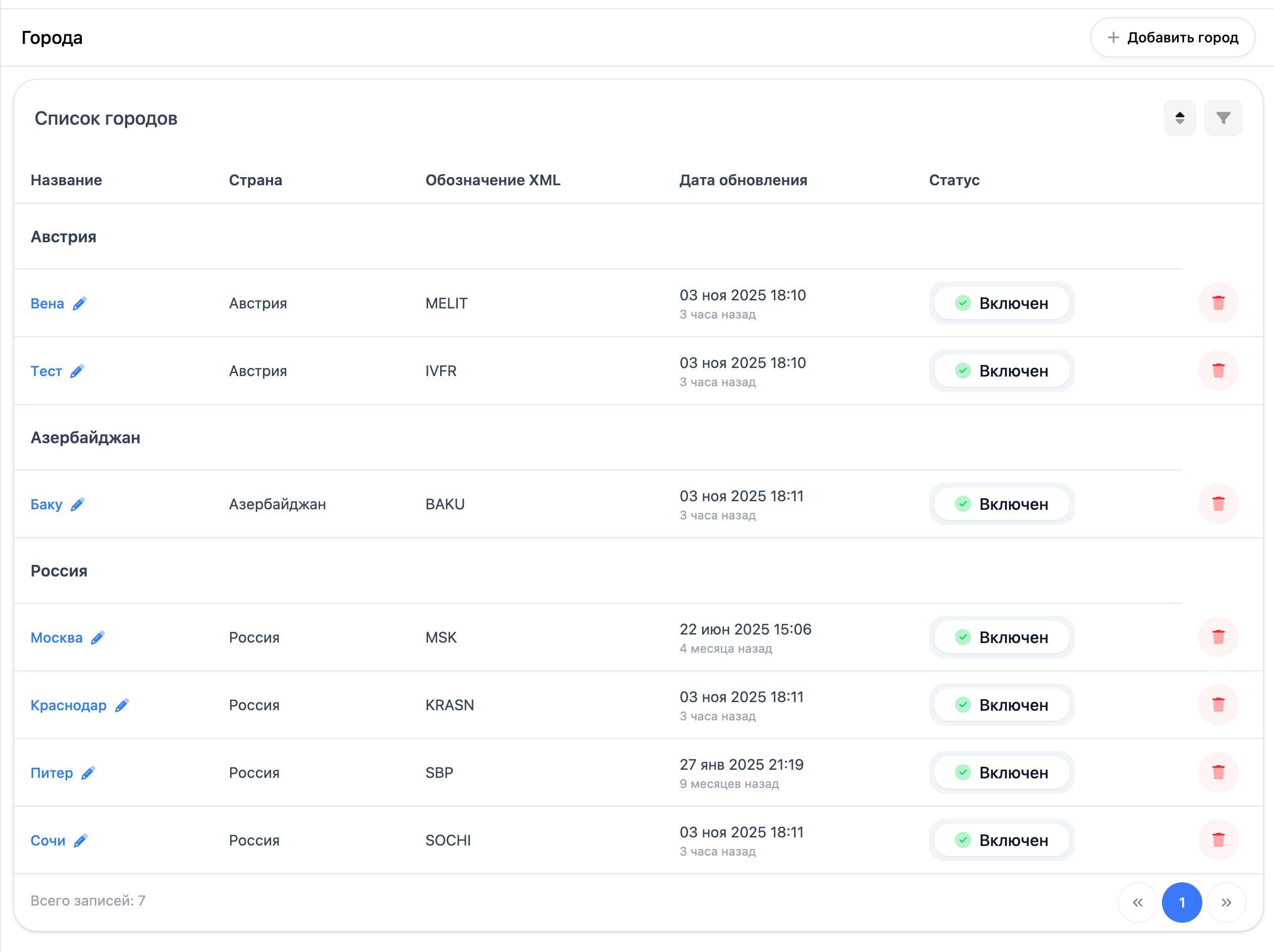Toggle the Включен status for Вена

pos(1001,303)
